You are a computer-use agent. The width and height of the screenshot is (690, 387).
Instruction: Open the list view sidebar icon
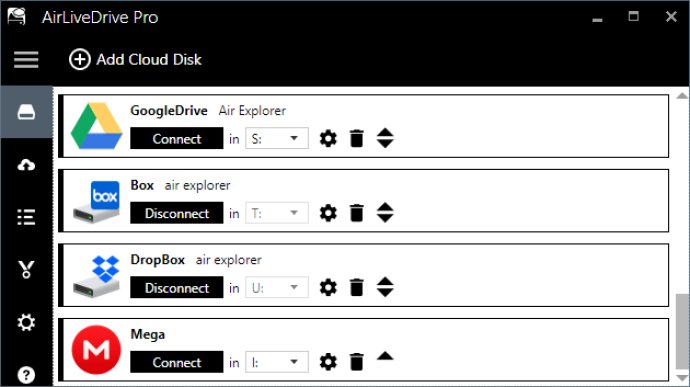[x=26, y=217]
